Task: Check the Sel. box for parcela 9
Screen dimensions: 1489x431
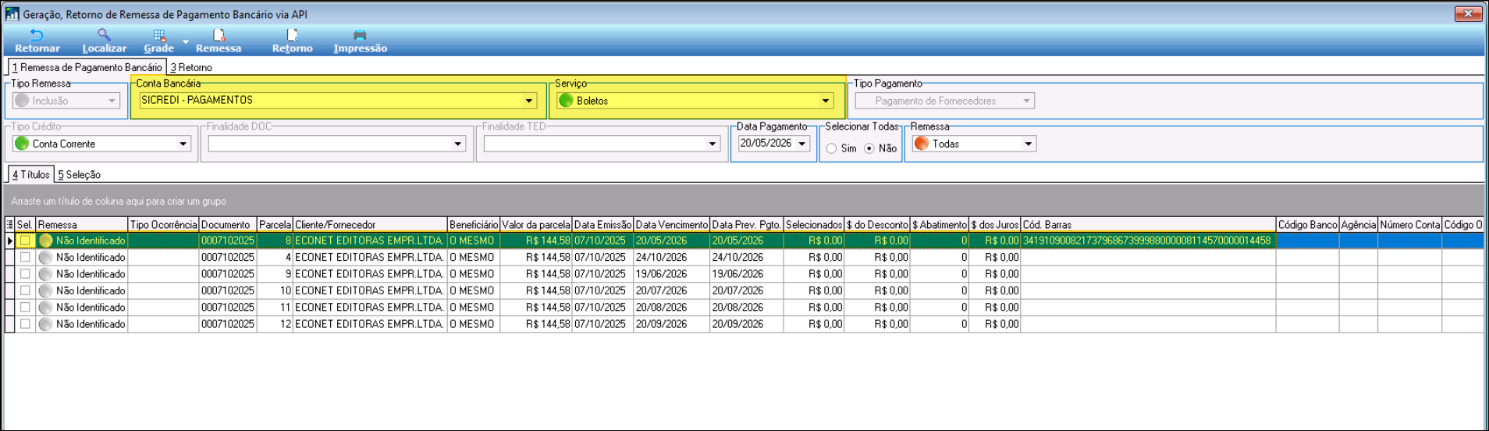Action: click(x=25, y=274)
